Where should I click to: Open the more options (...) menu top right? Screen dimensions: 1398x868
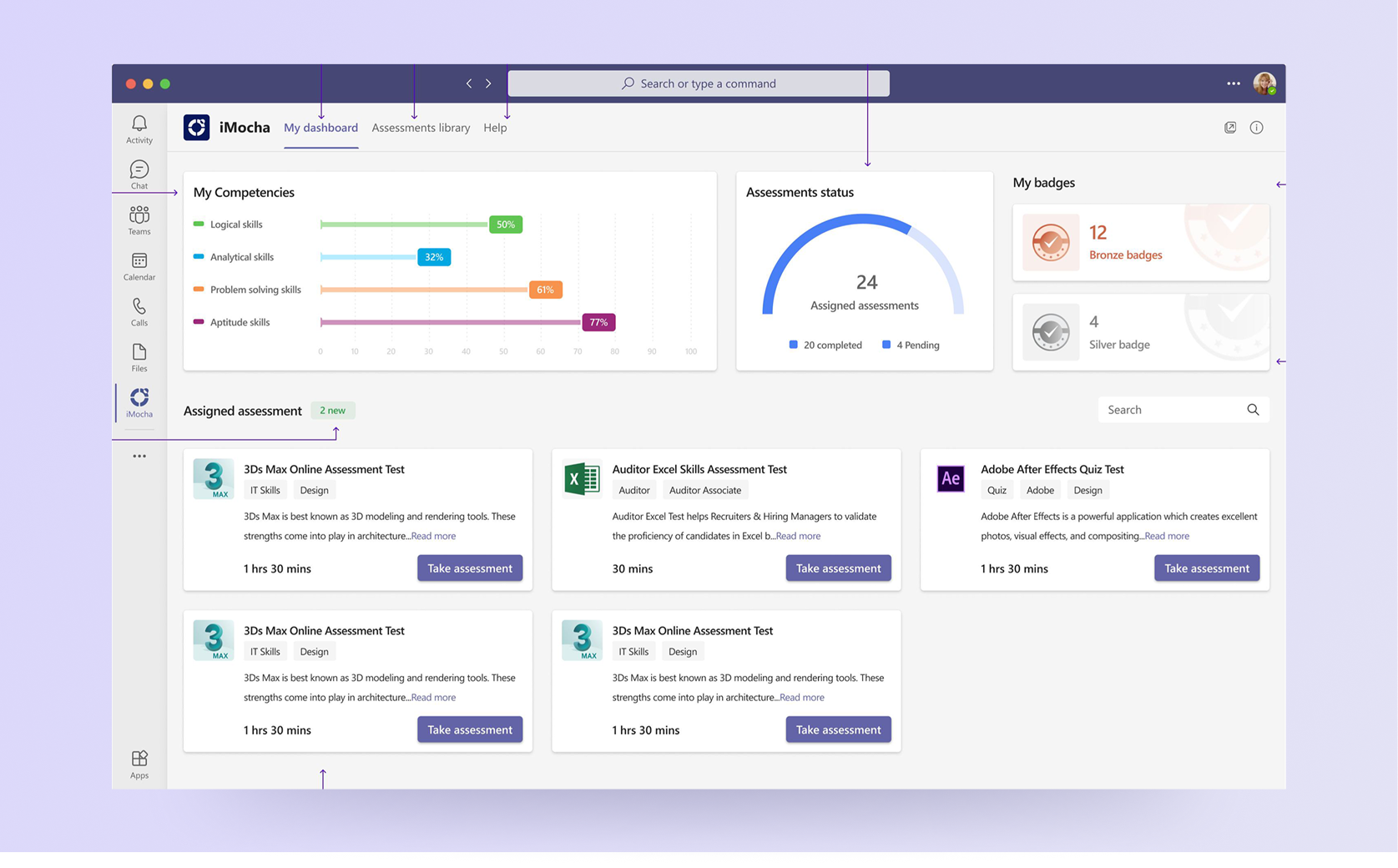1233,83
